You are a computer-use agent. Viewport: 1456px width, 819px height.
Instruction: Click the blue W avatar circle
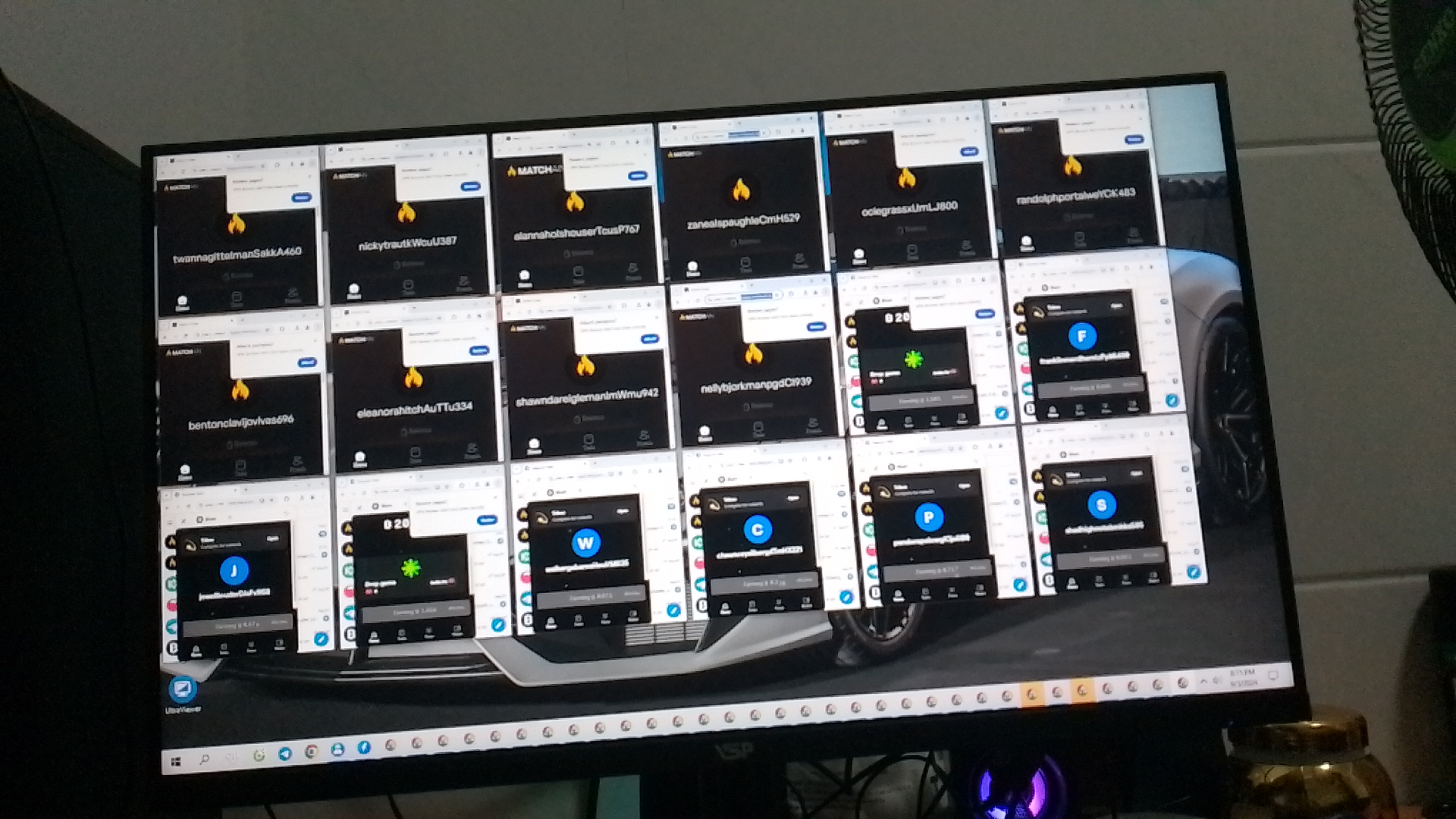click(x=585, y=543)
